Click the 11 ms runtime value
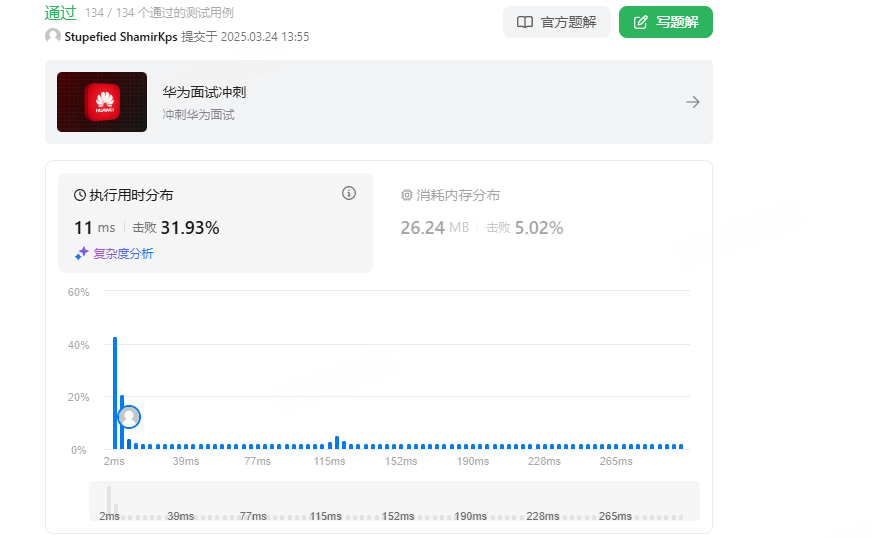Image resolution: width=872 pixels, height=538 pixels. coord(95,228)
